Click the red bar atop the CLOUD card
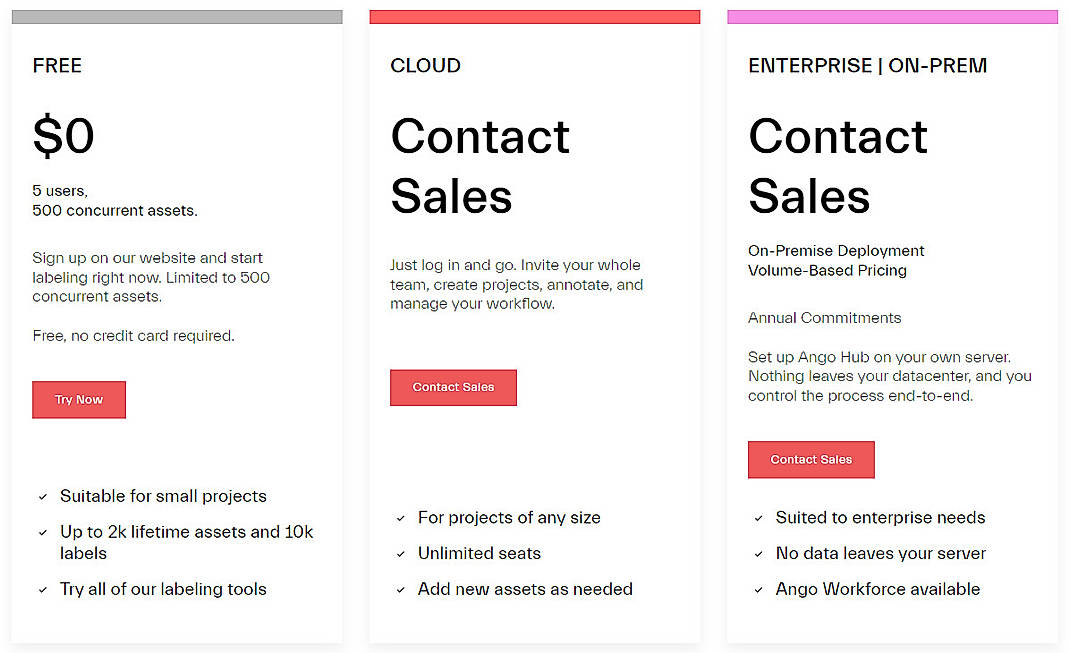Image resolution: width=1070 pixels, height=653 pixels. pyautogui.click(x=535, y=15)
